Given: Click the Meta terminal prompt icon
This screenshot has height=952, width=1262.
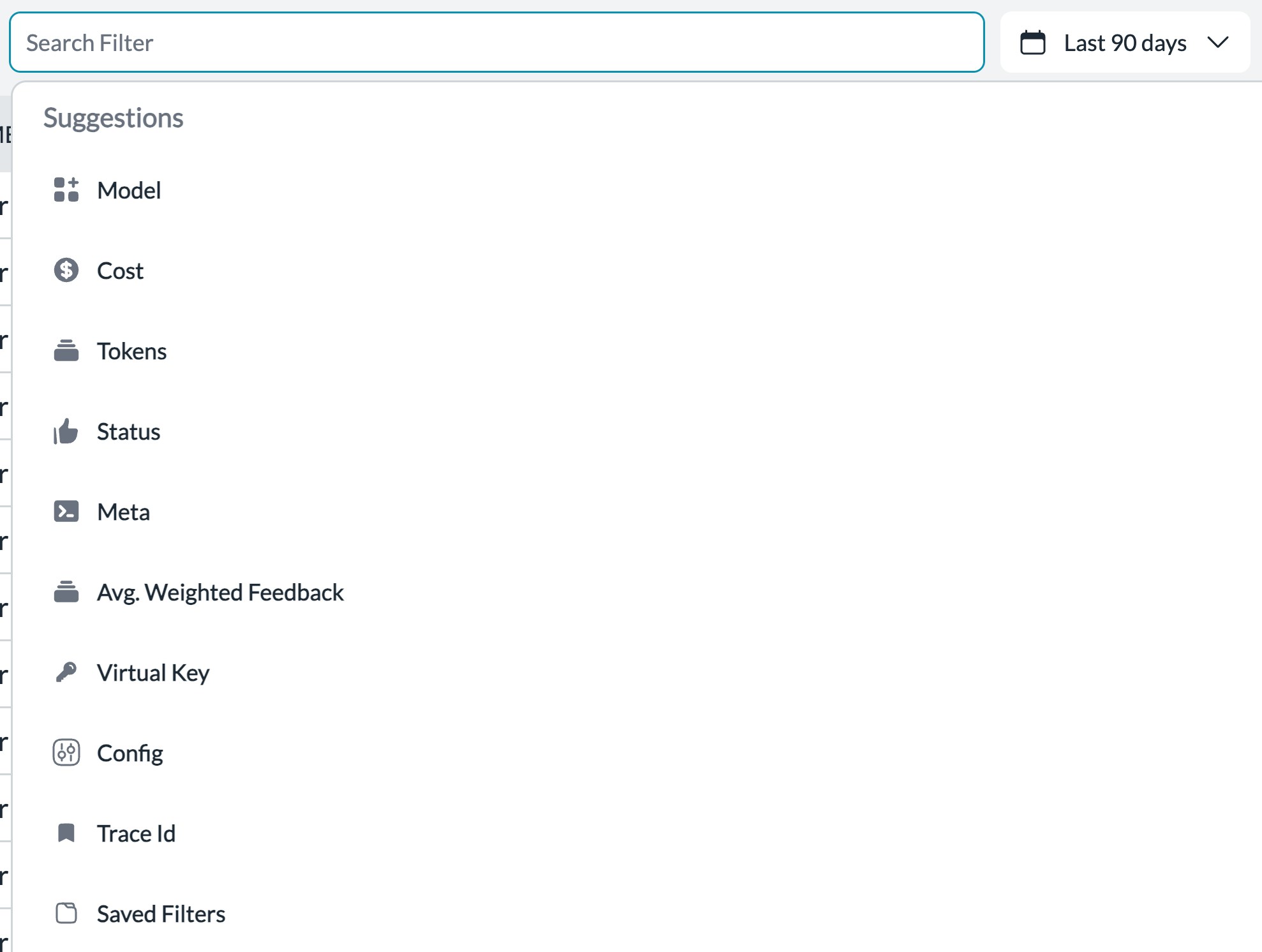Looking at the screenshot, I should pos(66,512).
